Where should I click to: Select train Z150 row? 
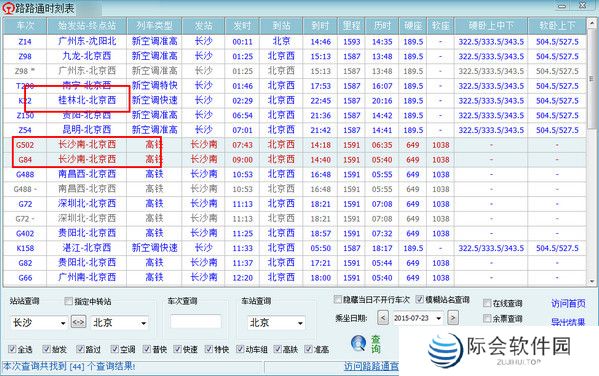coord(294,115)
